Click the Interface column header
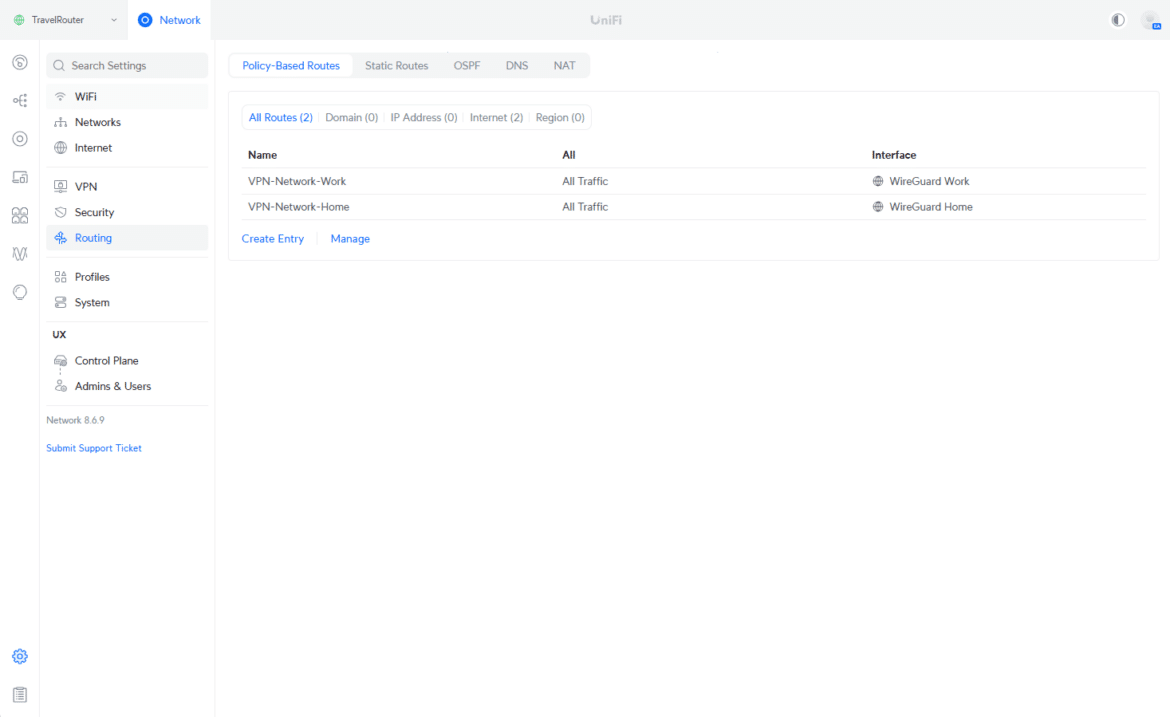Screen dimensions: 1170x717 pyautogui.click(x=894, y=155)
